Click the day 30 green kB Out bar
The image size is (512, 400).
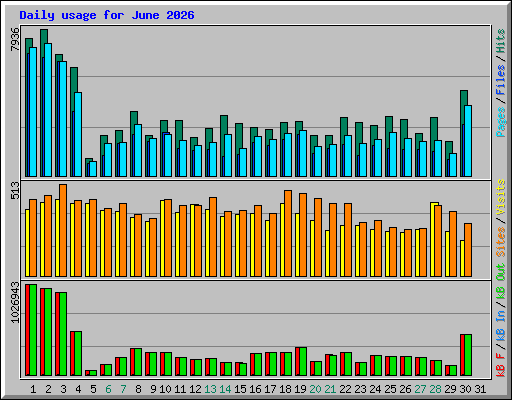click(x=468, y=355)
